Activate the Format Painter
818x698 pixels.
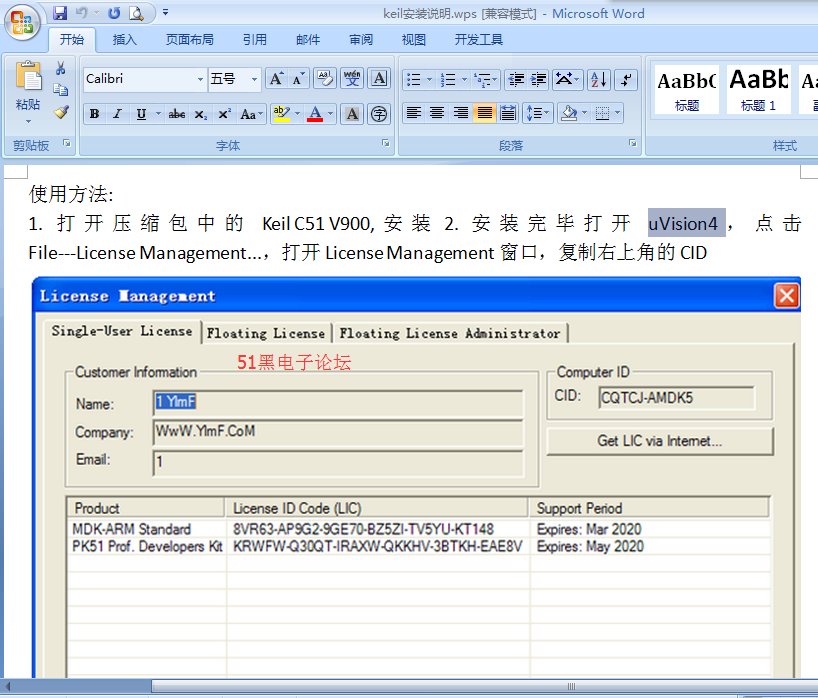point(61,112)
